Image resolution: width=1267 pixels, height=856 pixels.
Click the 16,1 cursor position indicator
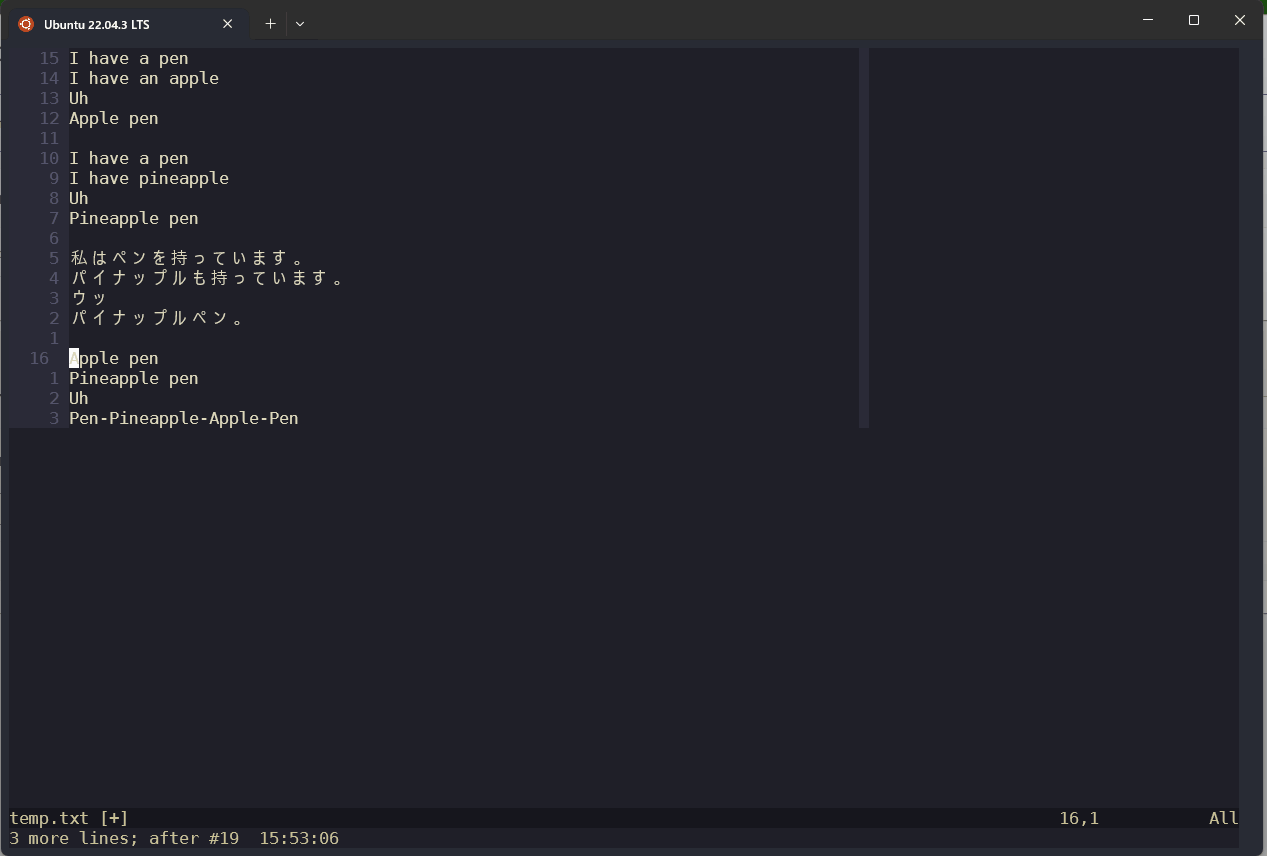pos(1078,818)
